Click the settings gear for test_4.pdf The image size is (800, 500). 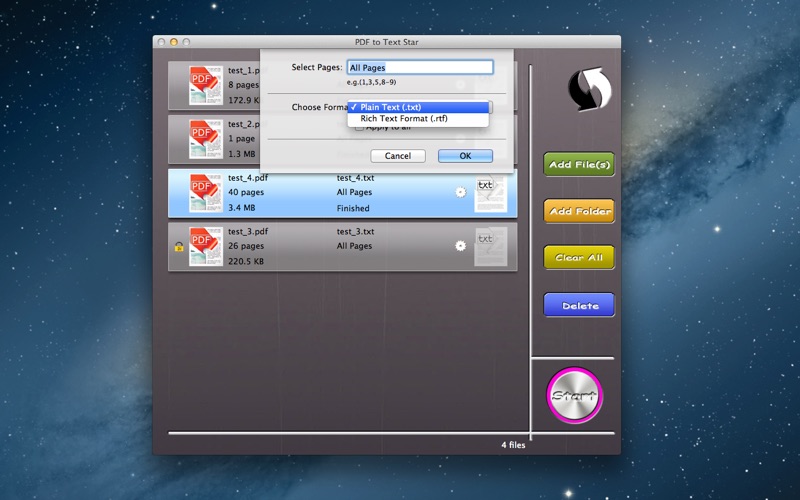coord(460,192)
